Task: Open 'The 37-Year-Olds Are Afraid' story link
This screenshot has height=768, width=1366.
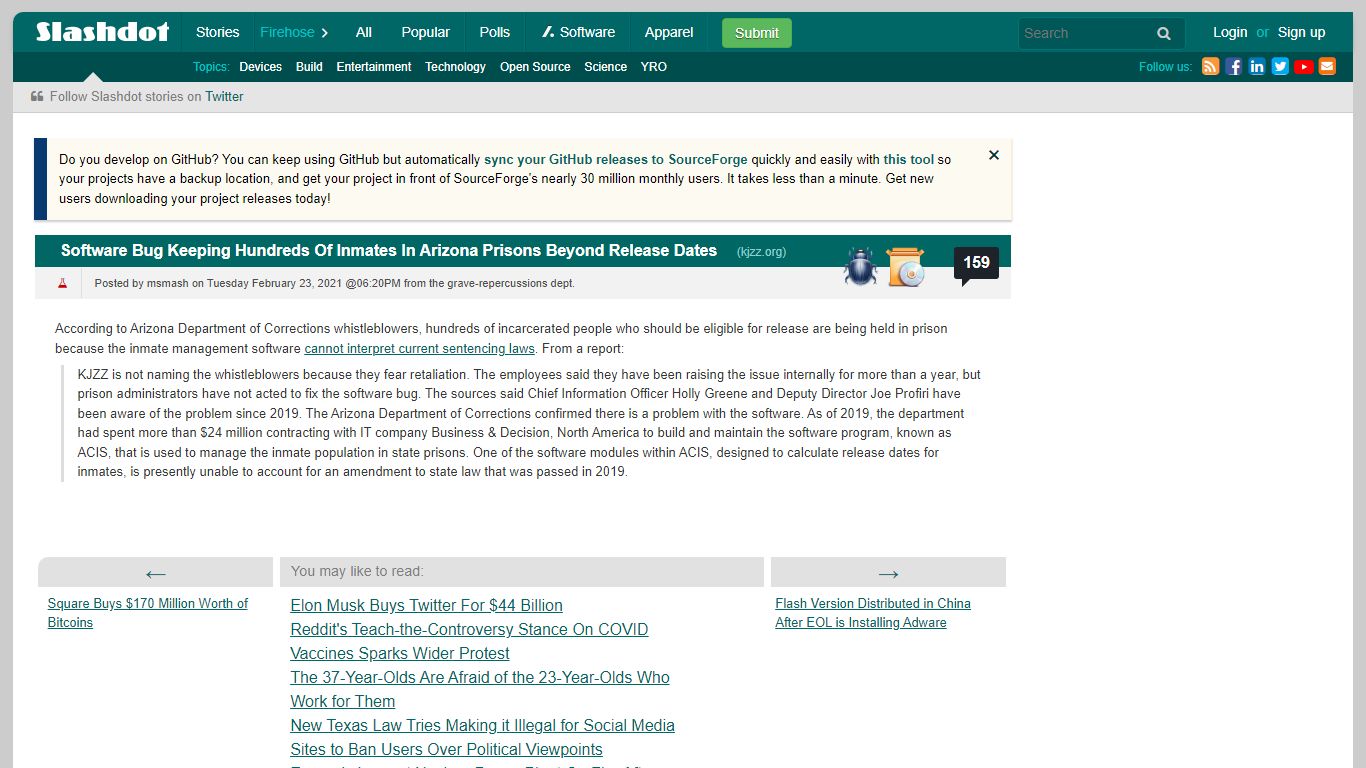Action: point(480,689)
